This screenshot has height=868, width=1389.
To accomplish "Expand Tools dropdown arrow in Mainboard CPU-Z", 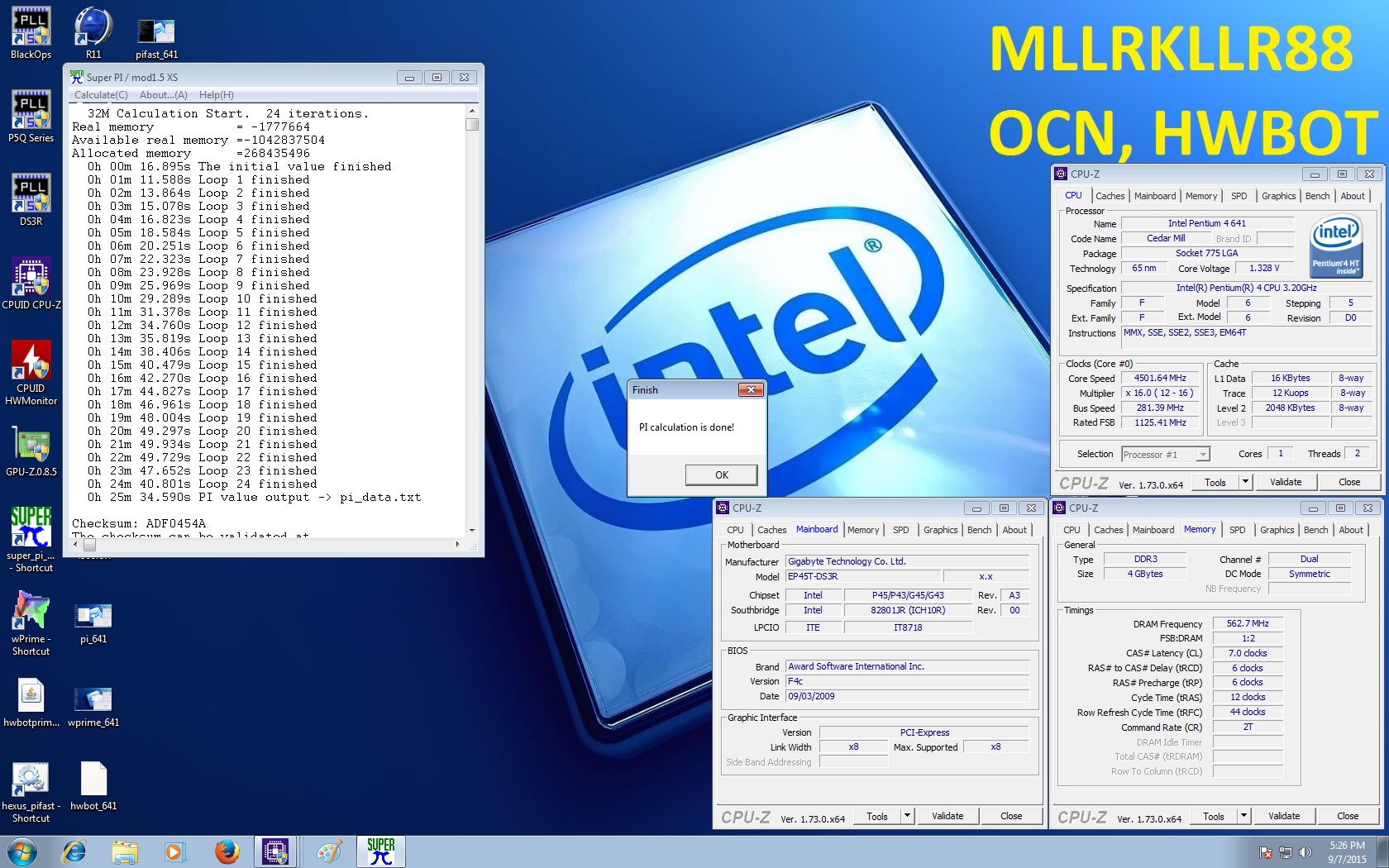I will [x=907, y=816].
